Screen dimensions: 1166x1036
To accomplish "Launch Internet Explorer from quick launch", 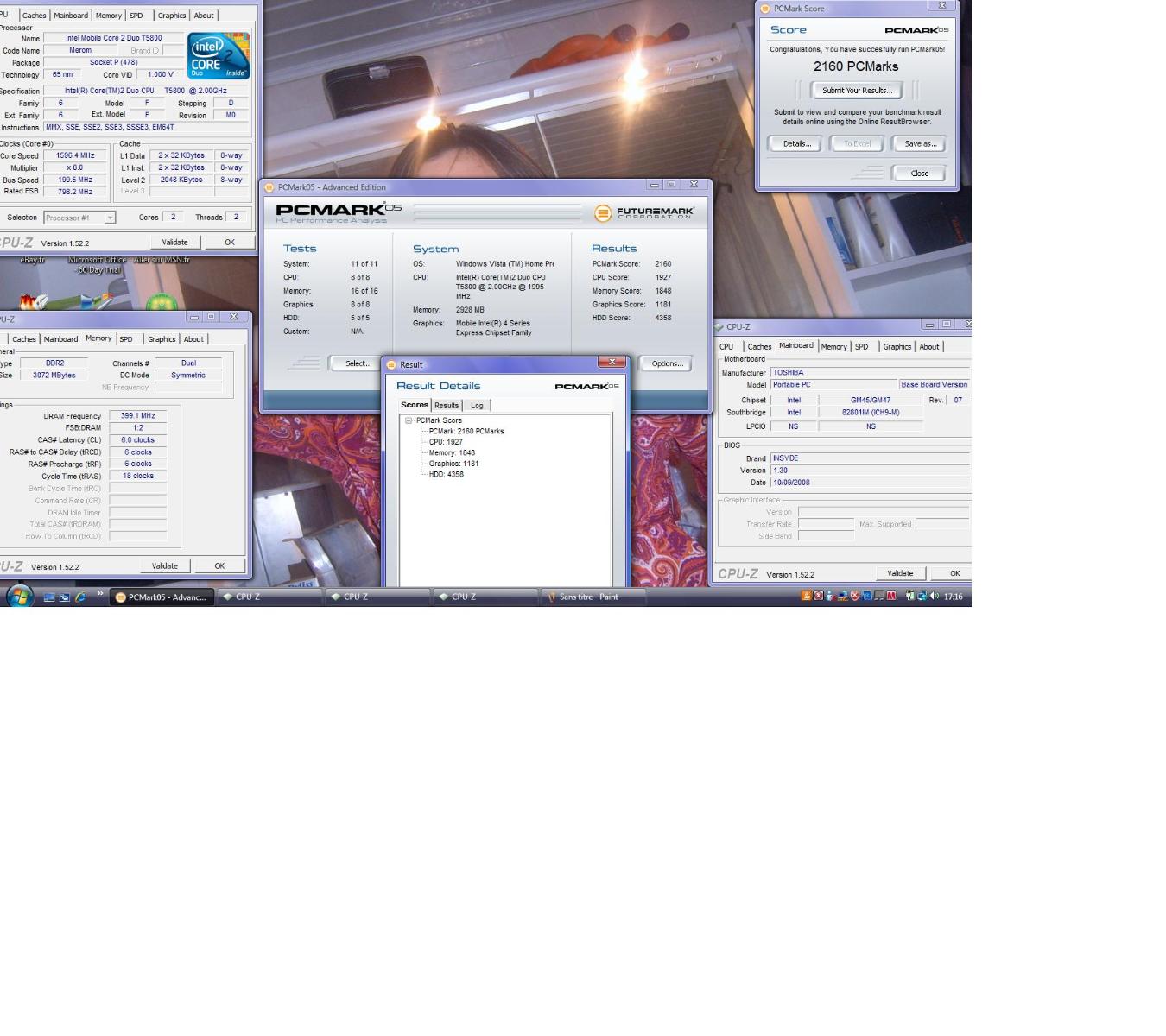I will pyautogui.click(x=80, y=597).
